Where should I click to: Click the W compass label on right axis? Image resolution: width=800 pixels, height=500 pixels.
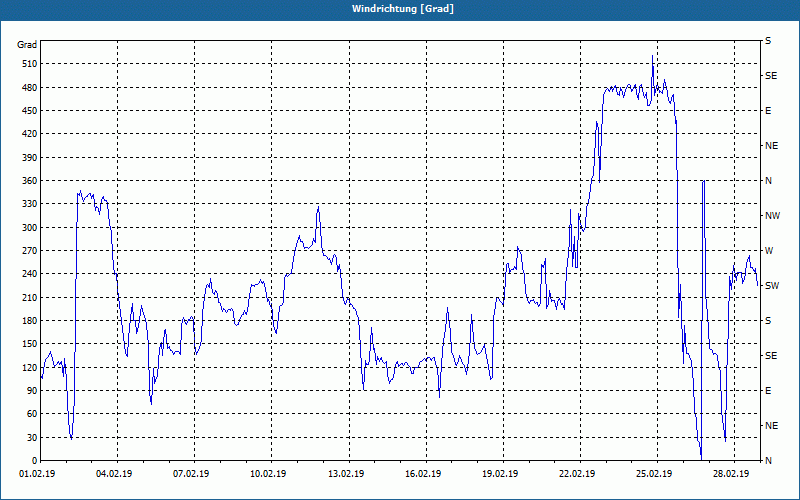click(x=769, y=251)
